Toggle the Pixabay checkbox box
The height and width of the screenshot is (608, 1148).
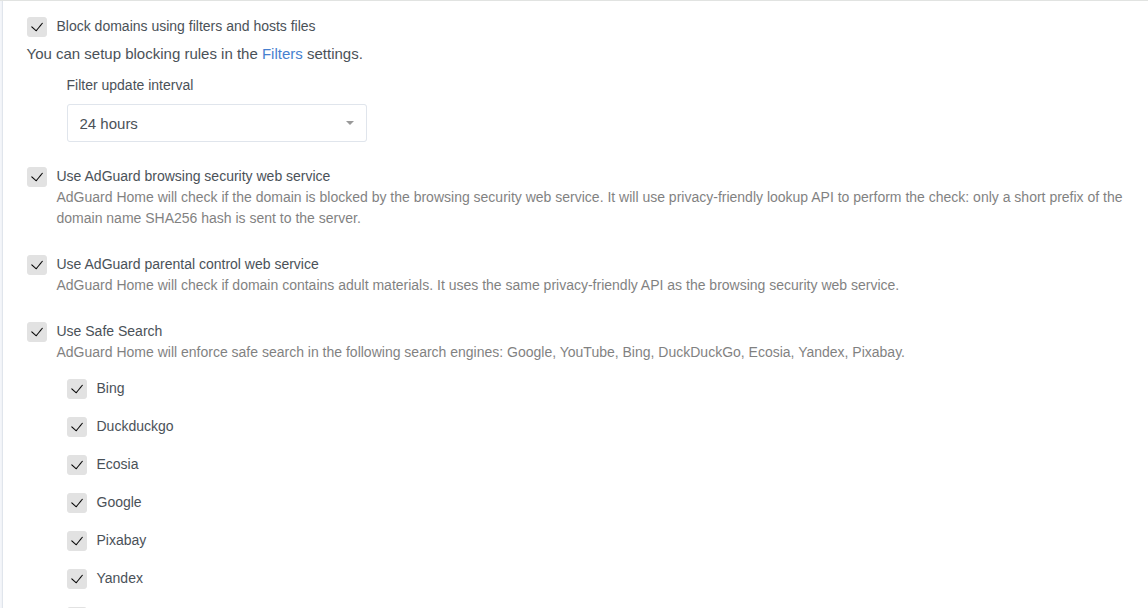point(77,541)
